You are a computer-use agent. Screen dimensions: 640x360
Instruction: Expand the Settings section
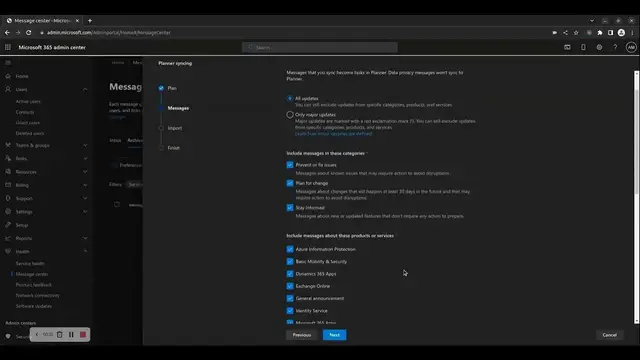pyautogui.click(x=85, y=212)
